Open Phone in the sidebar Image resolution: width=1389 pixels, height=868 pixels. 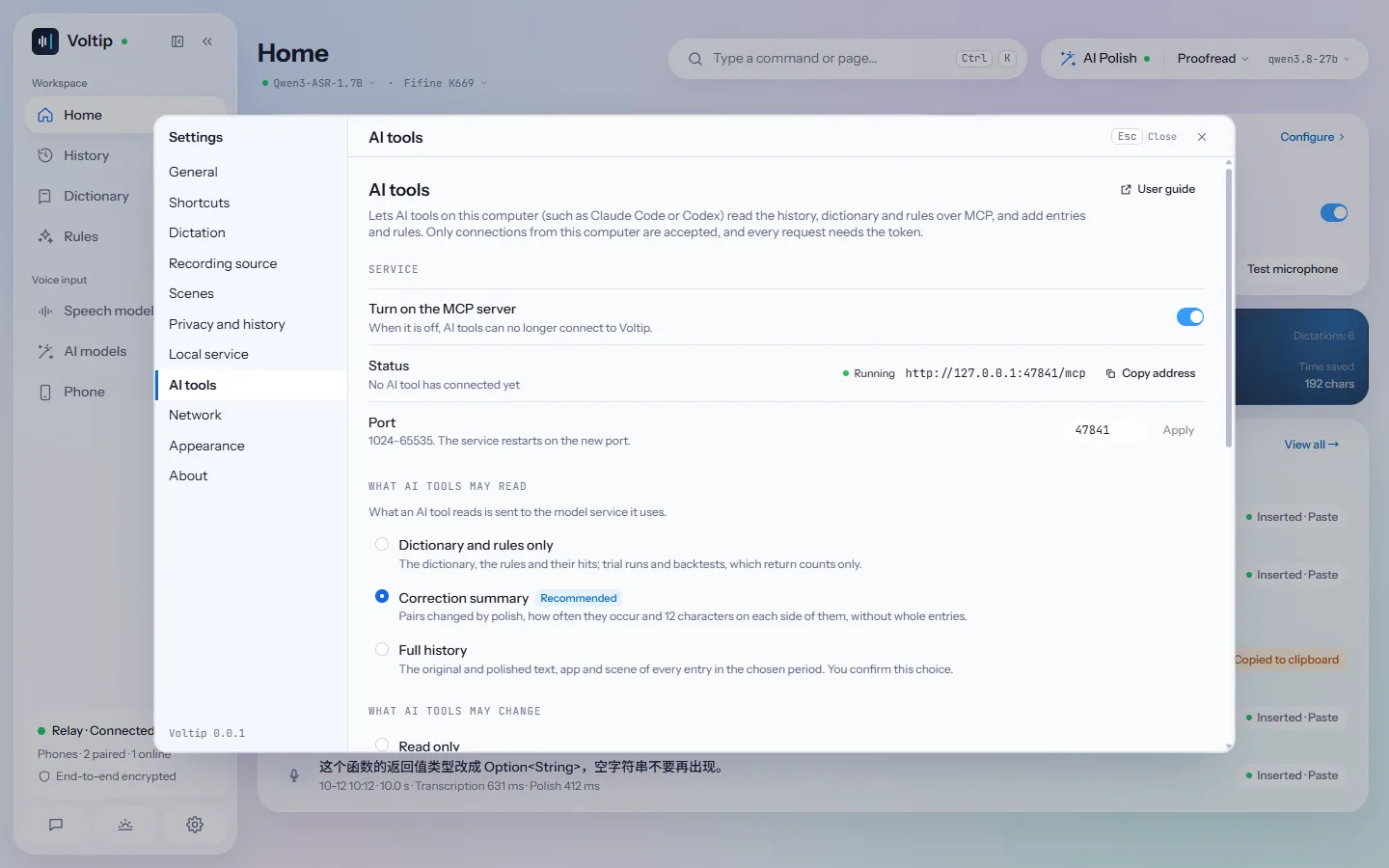click(x=92, y=392)
